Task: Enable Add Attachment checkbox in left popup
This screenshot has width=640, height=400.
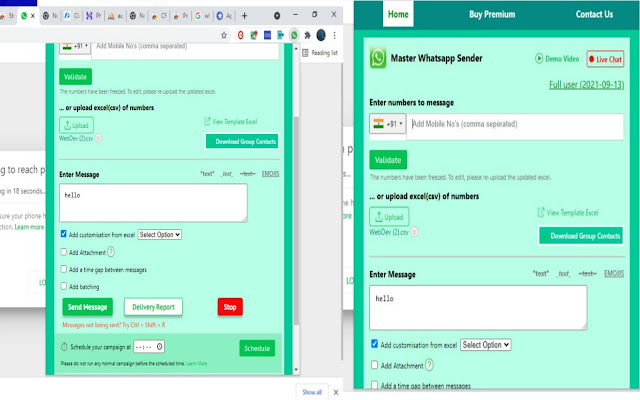Action: point(63,252)
